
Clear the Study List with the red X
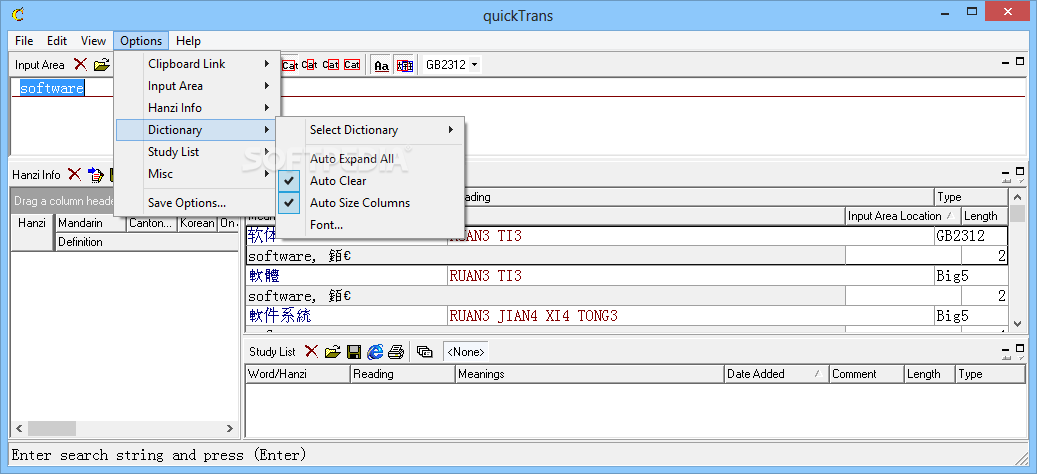[311, 352]
